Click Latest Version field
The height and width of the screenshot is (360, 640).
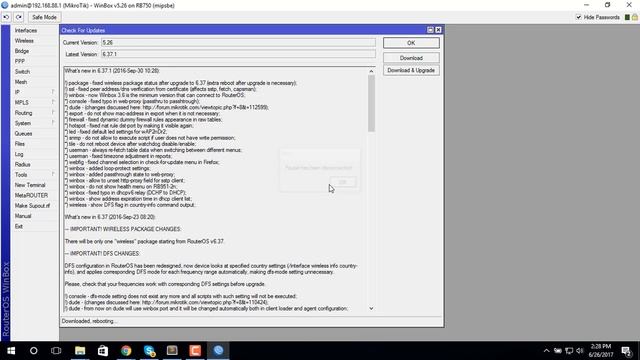[238, 54]
